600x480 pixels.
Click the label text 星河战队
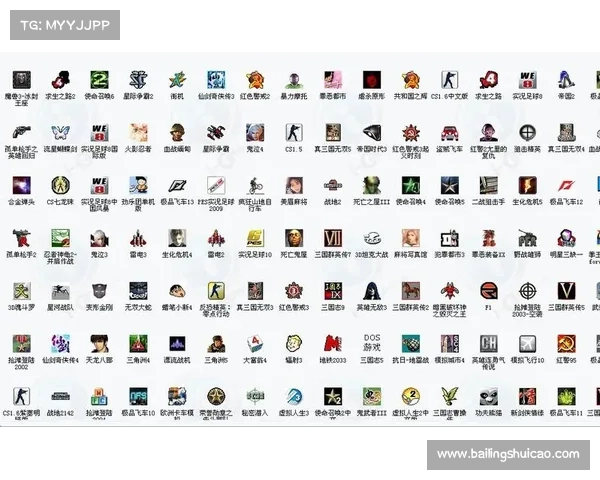pos(60,307)
